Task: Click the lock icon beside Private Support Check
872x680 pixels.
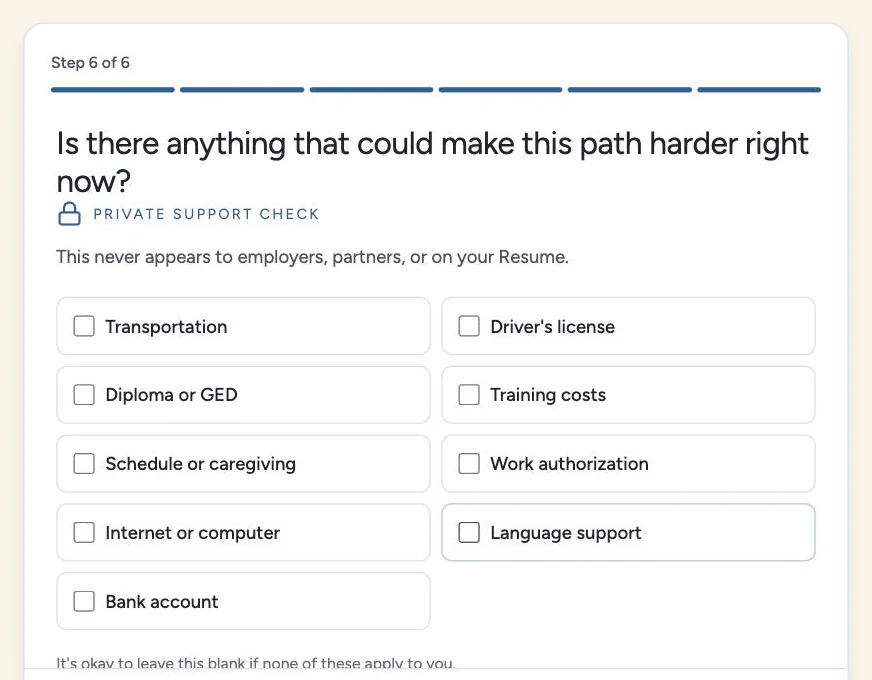Action: [70, 214]
